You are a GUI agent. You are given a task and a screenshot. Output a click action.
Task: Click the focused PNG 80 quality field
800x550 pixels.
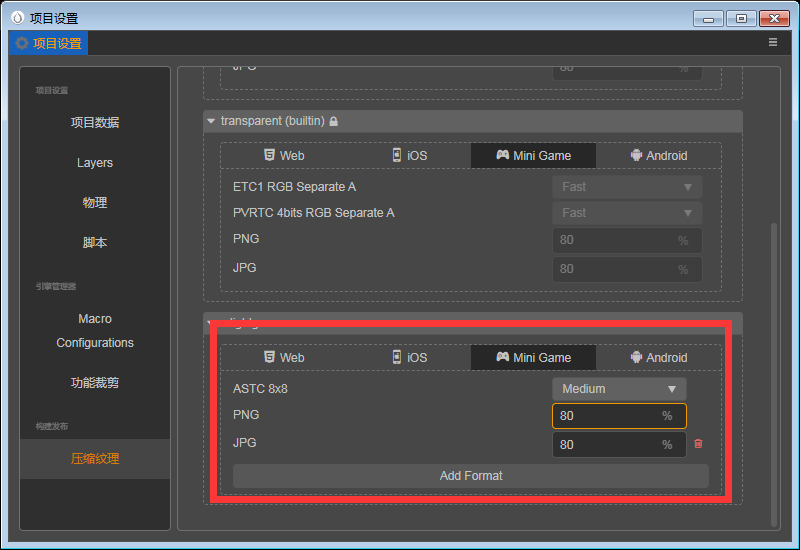pos(619,416)
